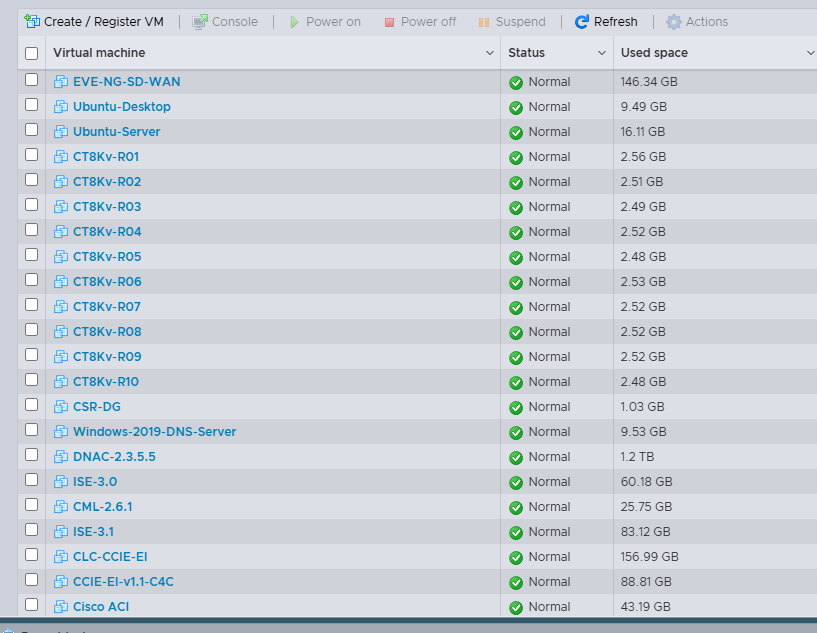
Task: Click the VM icon beside CT8Kv-R05
Action: pyautogui.click(x=61, y=257)
